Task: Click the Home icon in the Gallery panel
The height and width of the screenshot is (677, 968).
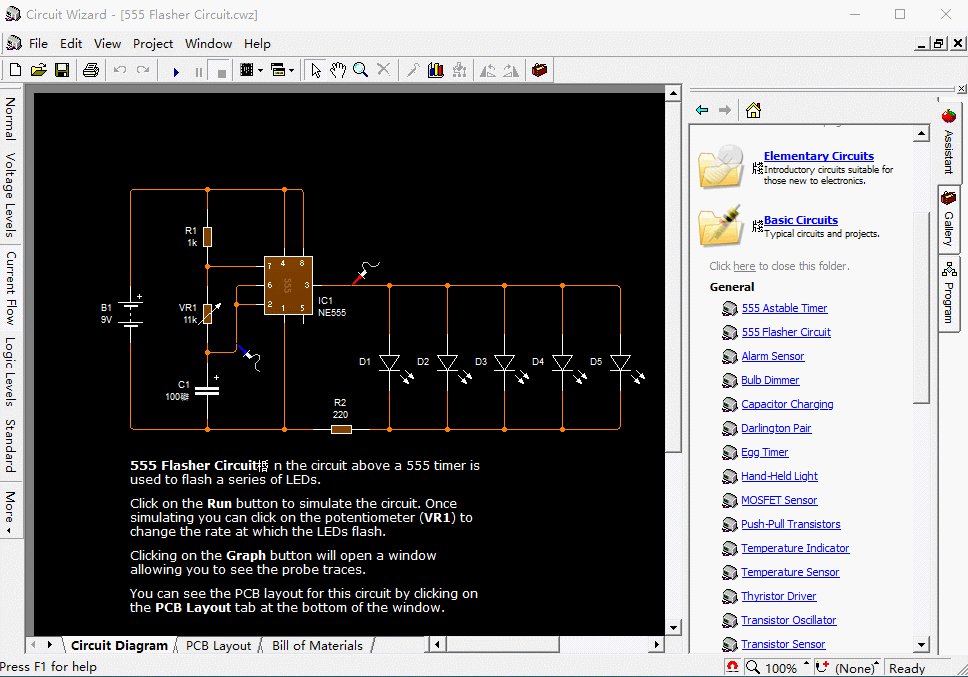Action: tap(752, 109)
